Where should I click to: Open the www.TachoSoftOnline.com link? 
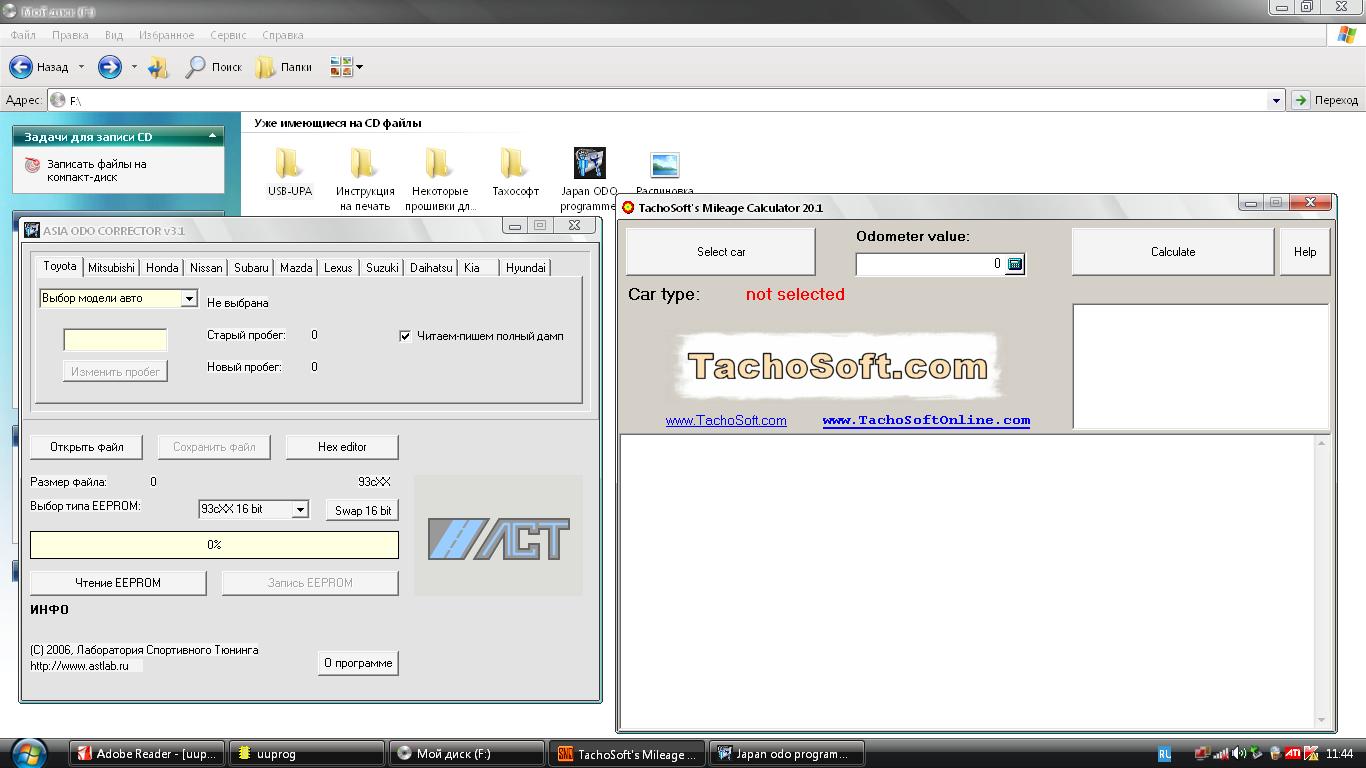(926, 421)
